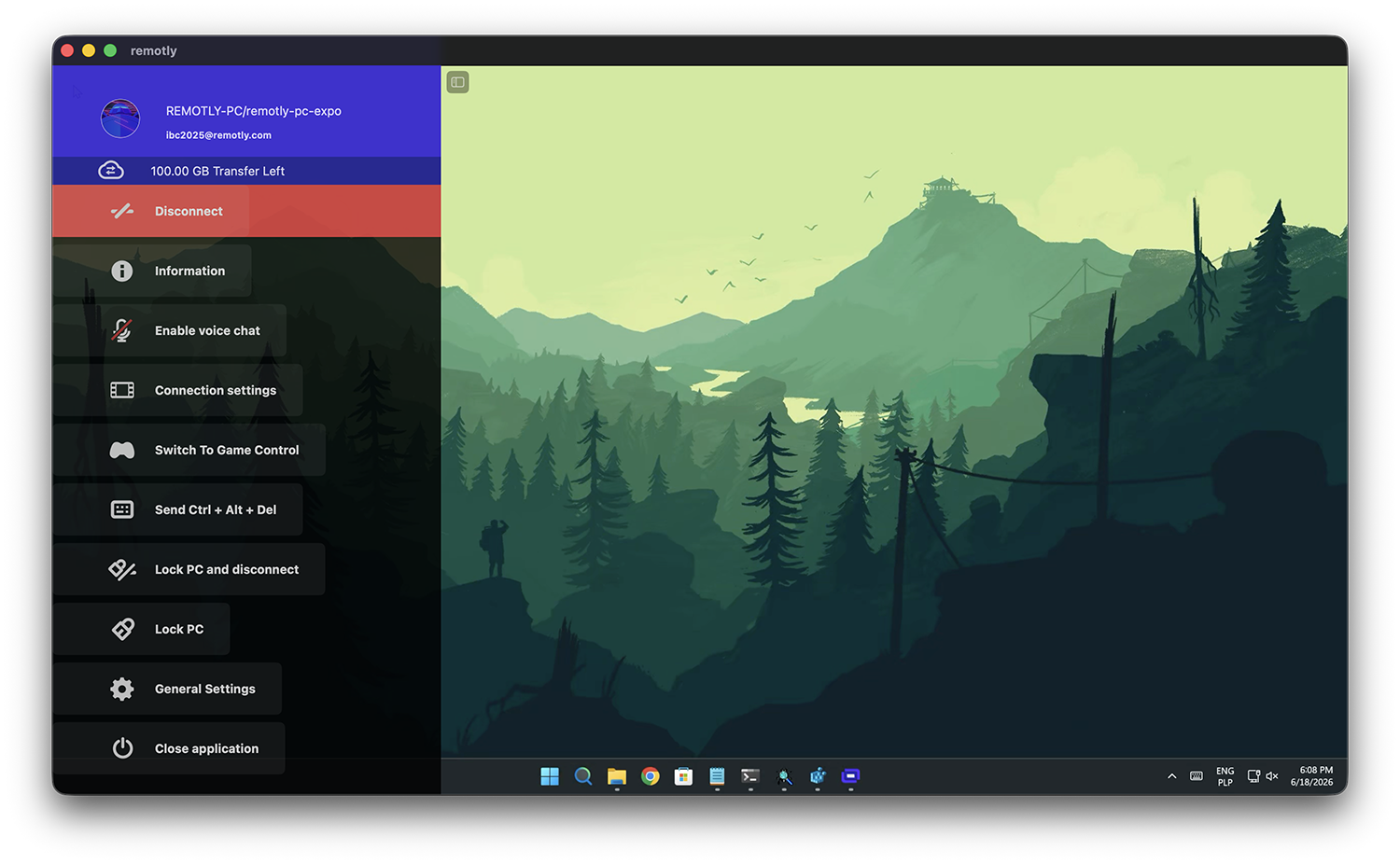
Task: Click 100.00 GB Transfer Left text
Action: (217, 171)
